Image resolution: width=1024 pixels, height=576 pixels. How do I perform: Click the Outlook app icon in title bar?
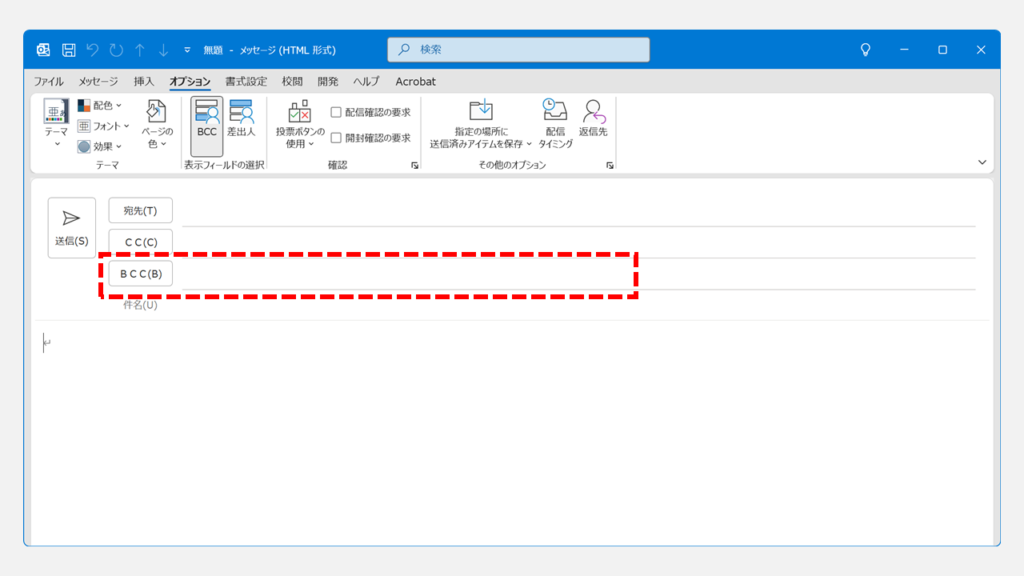pyautogui.click(x=43, y=50)
